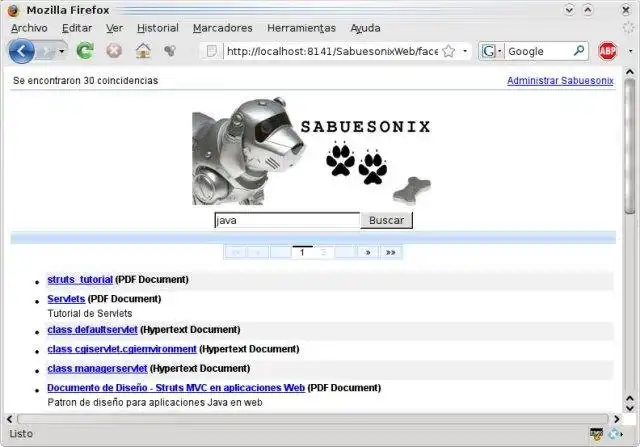
Task: Open the class defaultservlet result
Action: point(92,329)
